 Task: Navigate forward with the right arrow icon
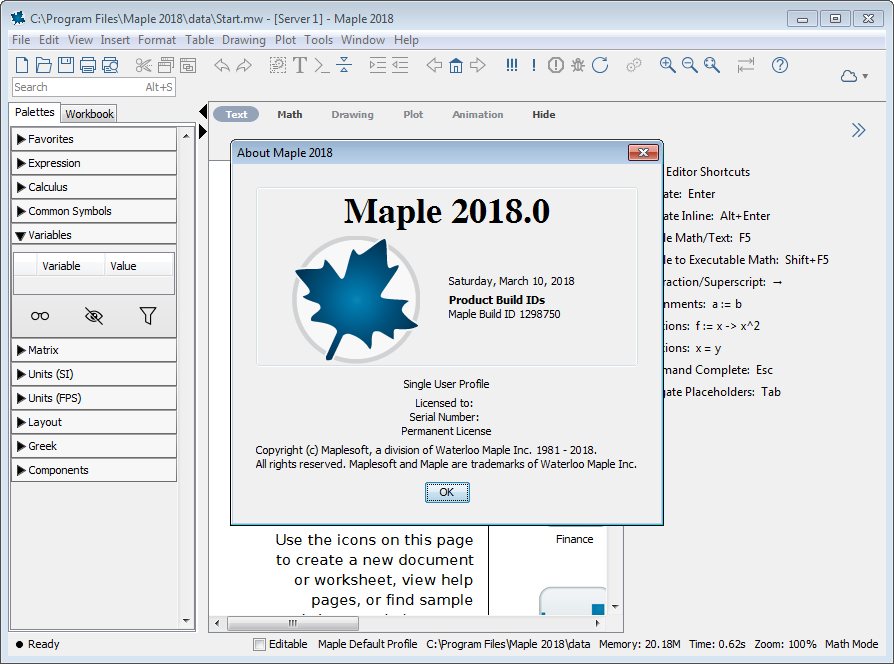(478, 65)
